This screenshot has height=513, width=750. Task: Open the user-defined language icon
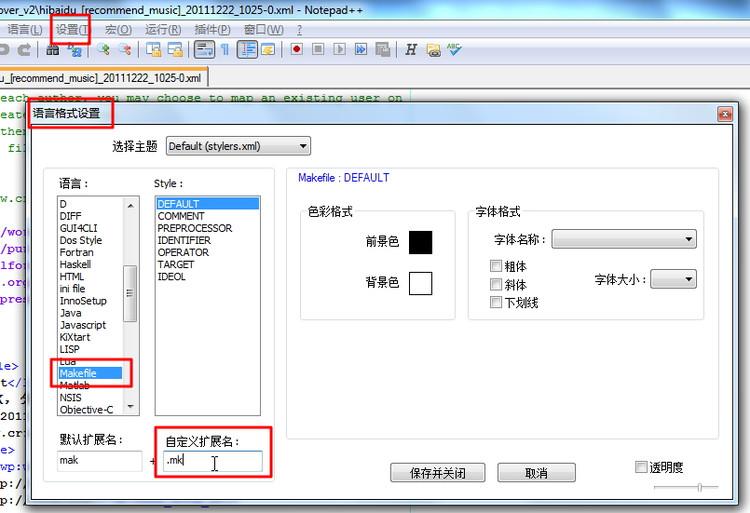point(268,49)
